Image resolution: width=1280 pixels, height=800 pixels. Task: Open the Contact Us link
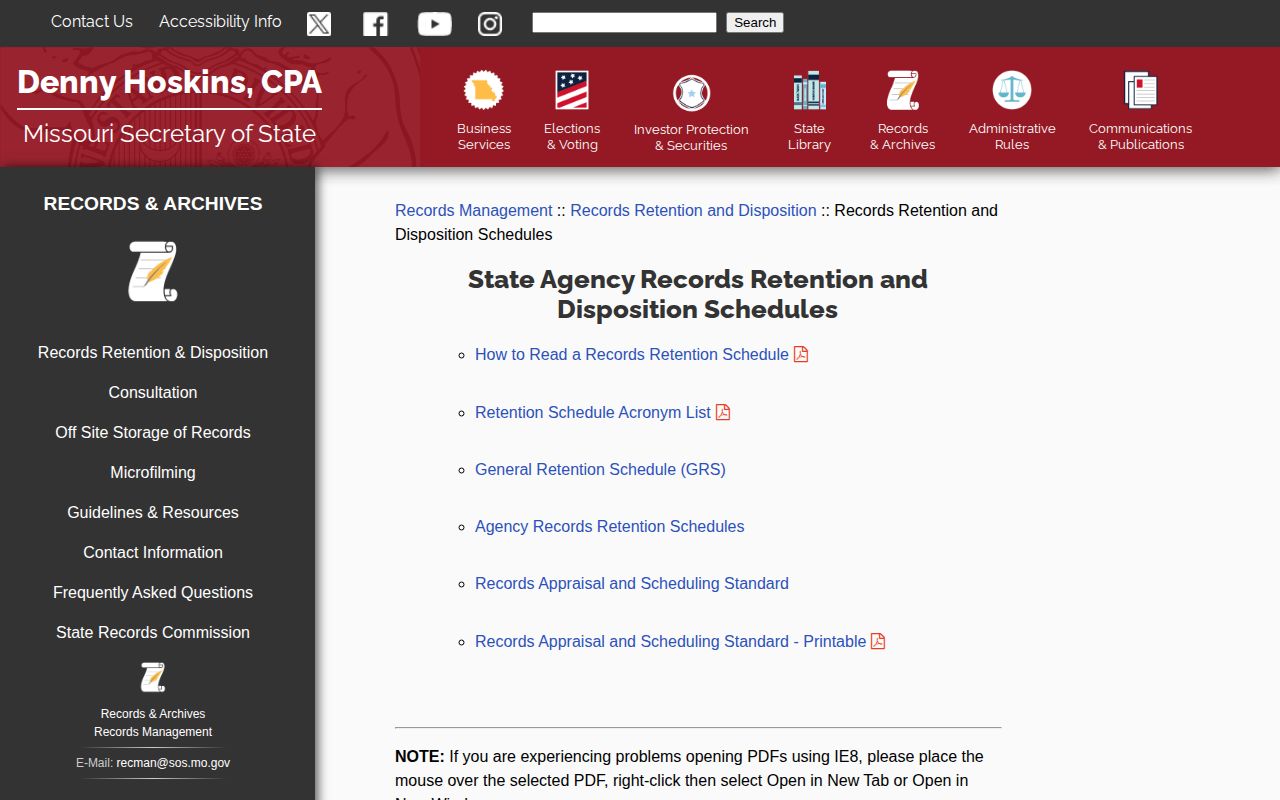click(x=92, y=21)
